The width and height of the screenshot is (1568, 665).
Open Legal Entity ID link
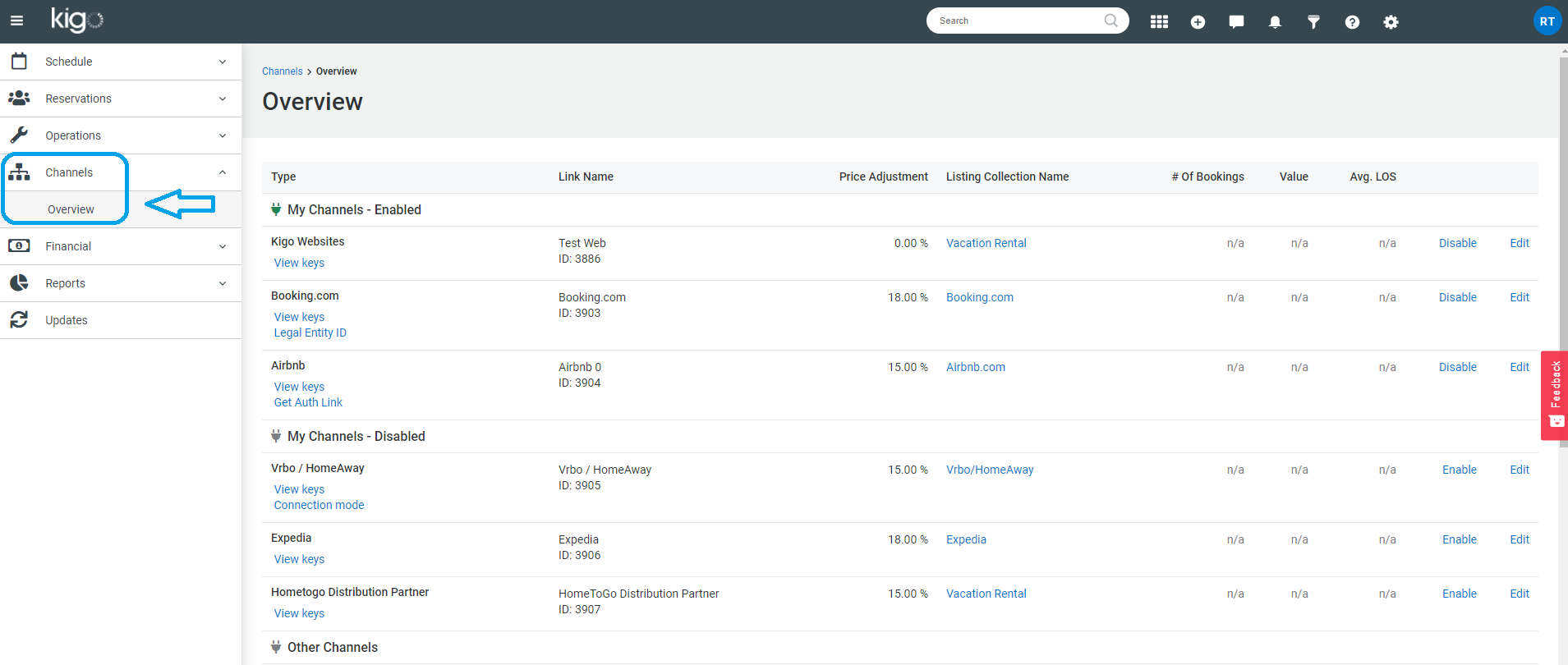(x=310, y=332)
